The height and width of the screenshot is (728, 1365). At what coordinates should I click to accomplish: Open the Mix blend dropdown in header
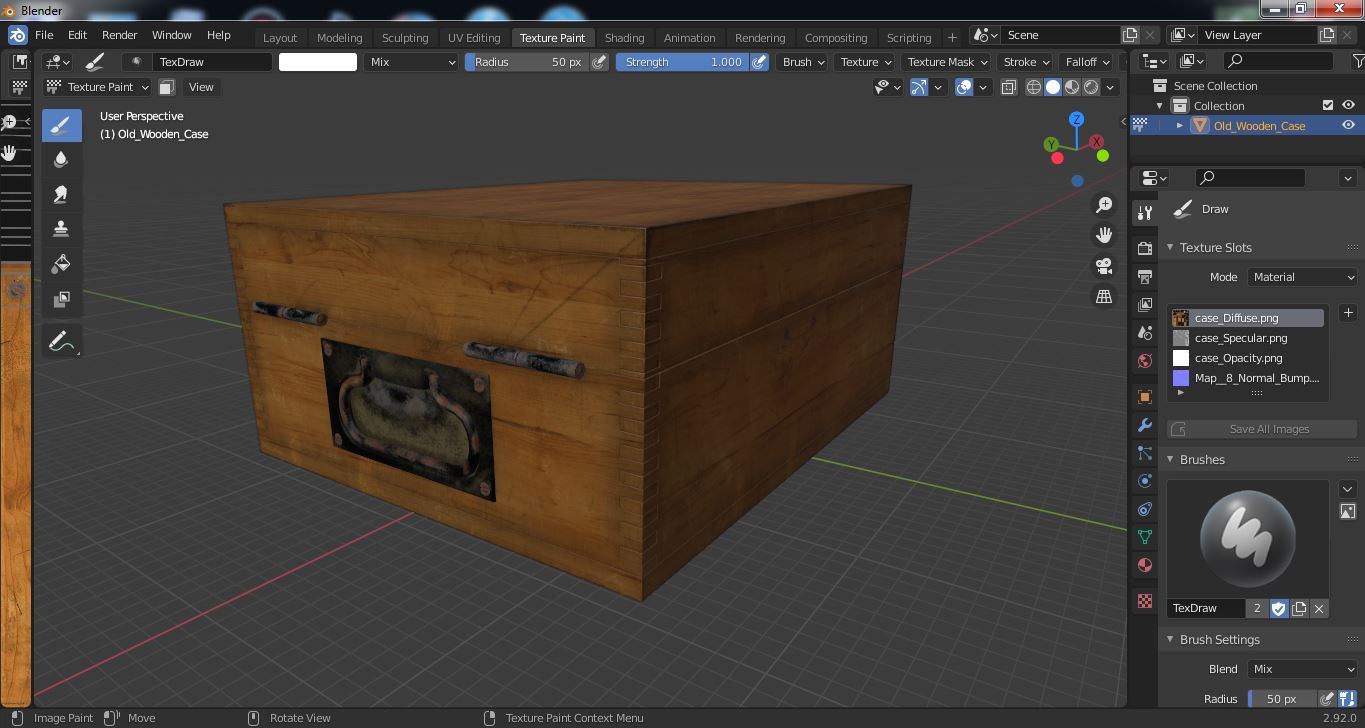click(x=410, y=62)
